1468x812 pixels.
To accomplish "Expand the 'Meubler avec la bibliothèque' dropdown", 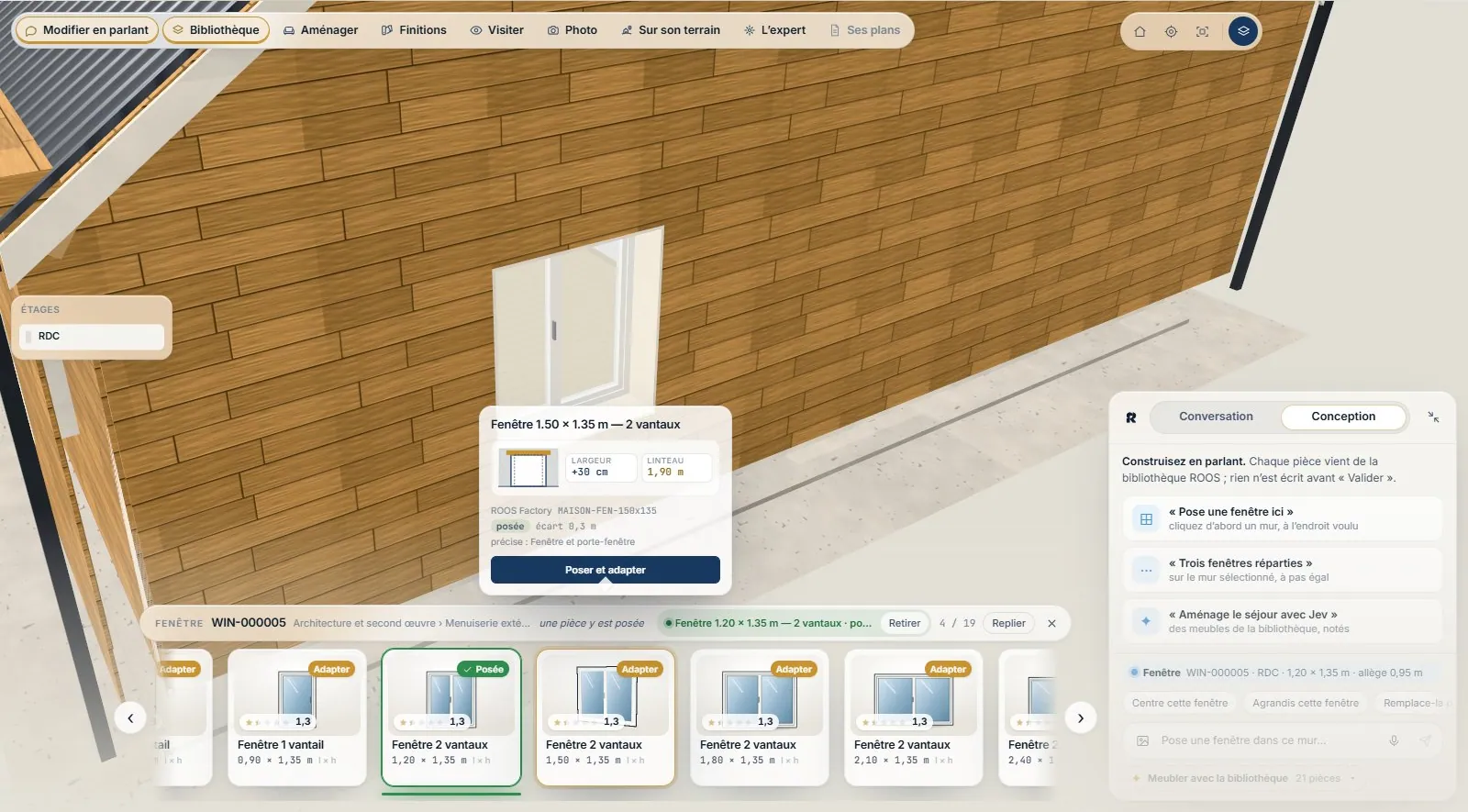I will click(x=1243, y=778).
